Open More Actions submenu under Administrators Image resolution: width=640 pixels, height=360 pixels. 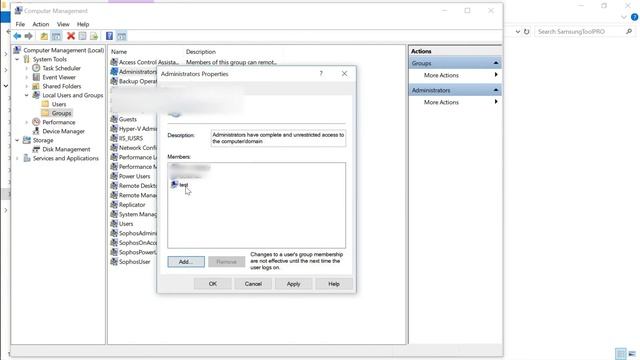(455, 102)
